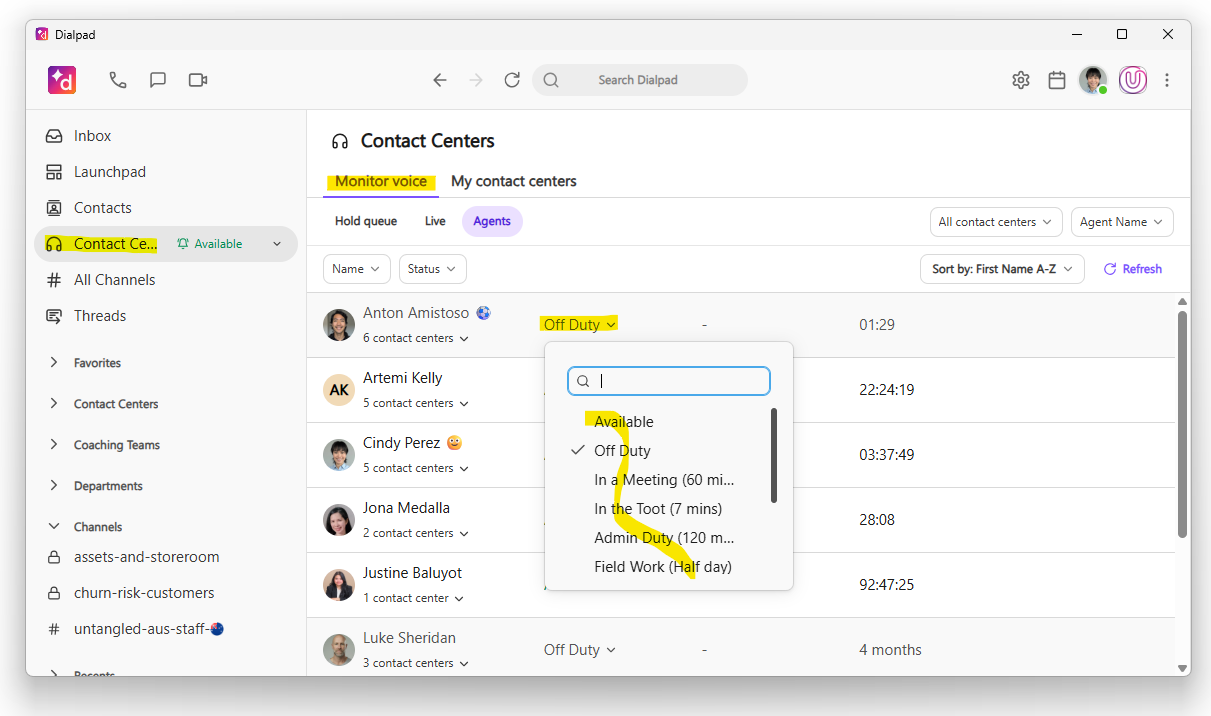Image resolution: width=1211 pixels, height=716 pixels.
Task: Open the phone calls icon
Action: tap(118, 80)
